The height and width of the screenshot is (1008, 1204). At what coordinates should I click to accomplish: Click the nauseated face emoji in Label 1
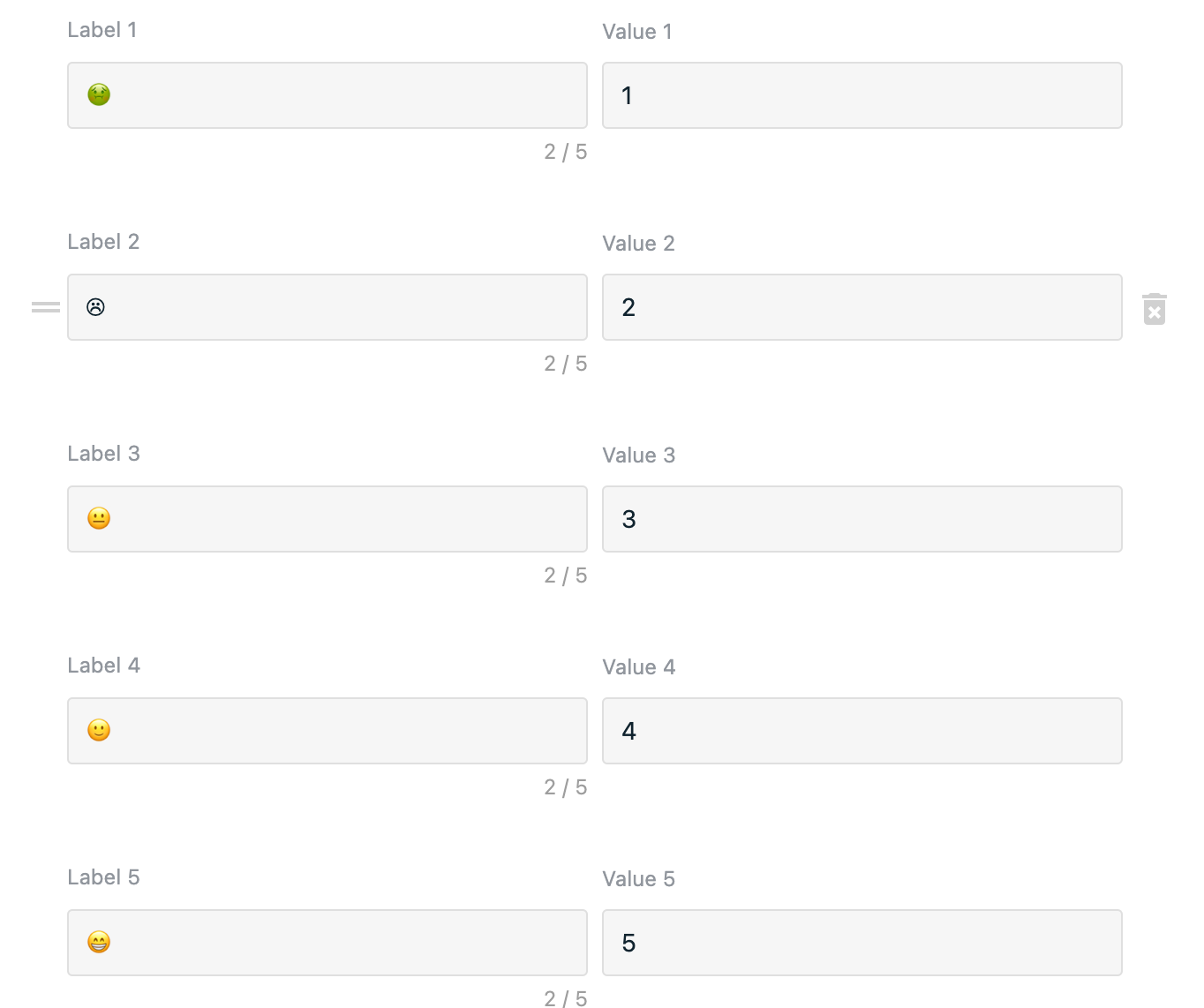99,94
